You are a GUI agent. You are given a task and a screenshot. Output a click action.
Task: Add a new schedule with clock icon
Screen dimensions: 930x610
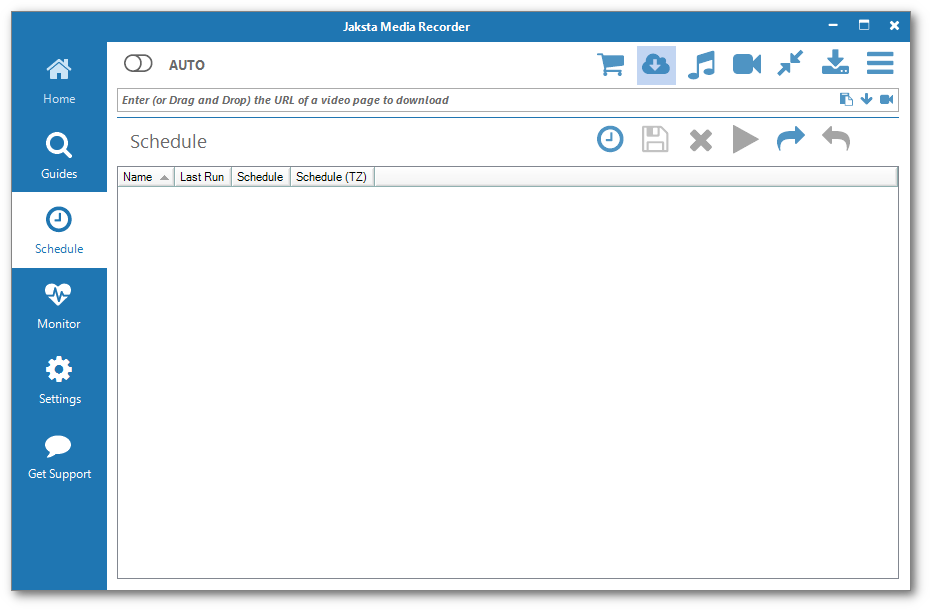(x=610, y=139)
